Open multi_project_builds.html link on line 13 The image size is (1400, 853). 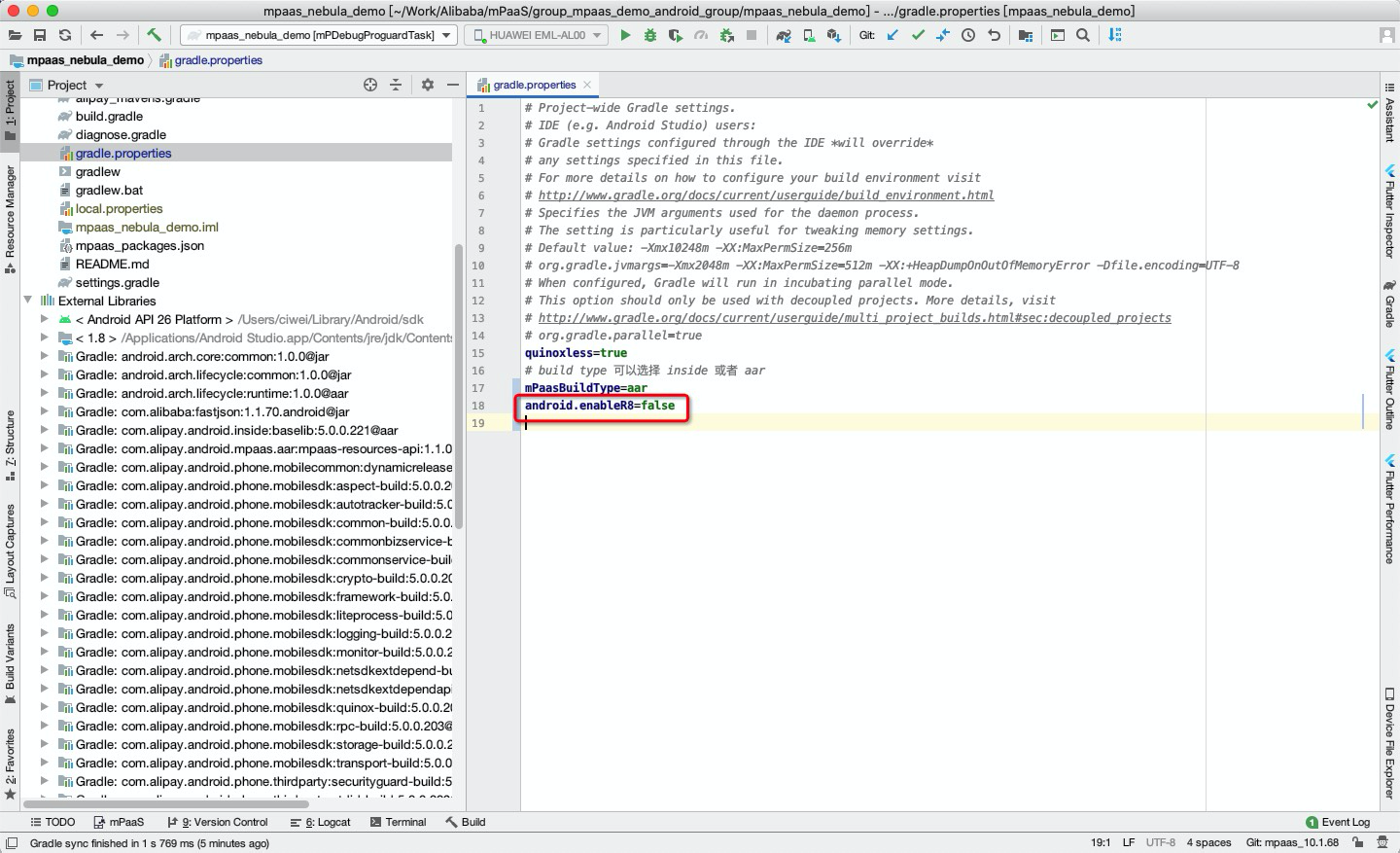coord(855,318)
